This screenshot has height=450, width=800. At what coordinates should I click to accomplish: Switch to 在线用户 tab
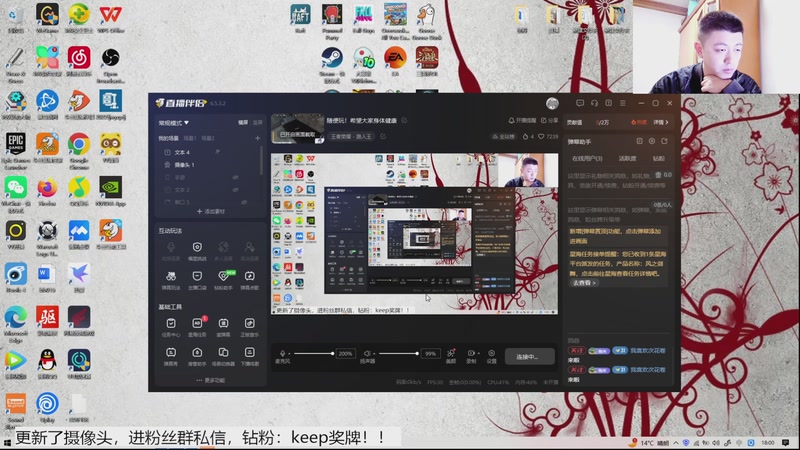(x=587, y=159)
